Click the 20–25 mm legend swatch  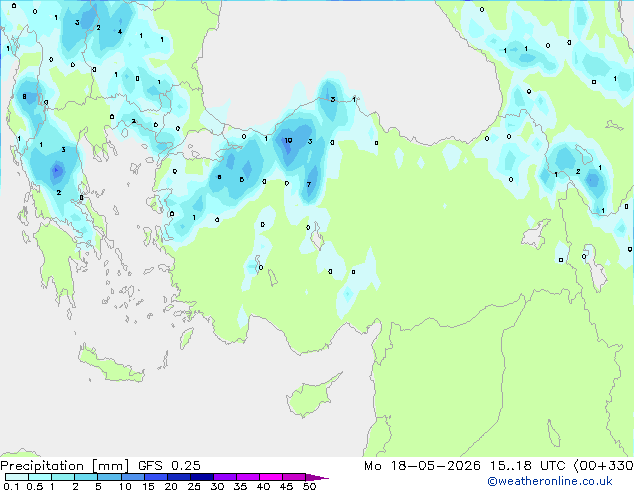click(178, 477)
